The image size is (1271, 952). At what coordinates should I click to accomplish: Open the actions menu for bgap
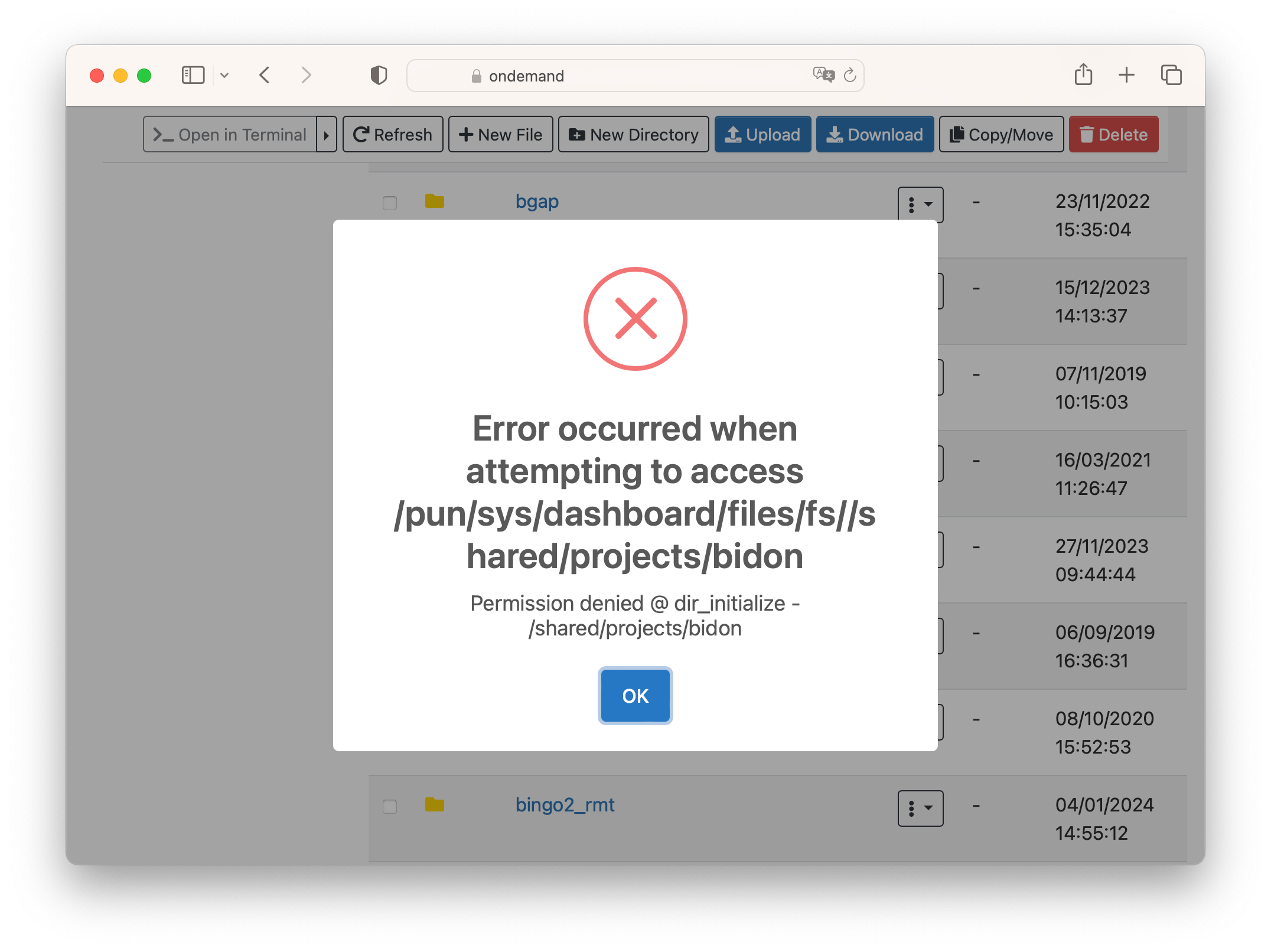tap(920, 204)
